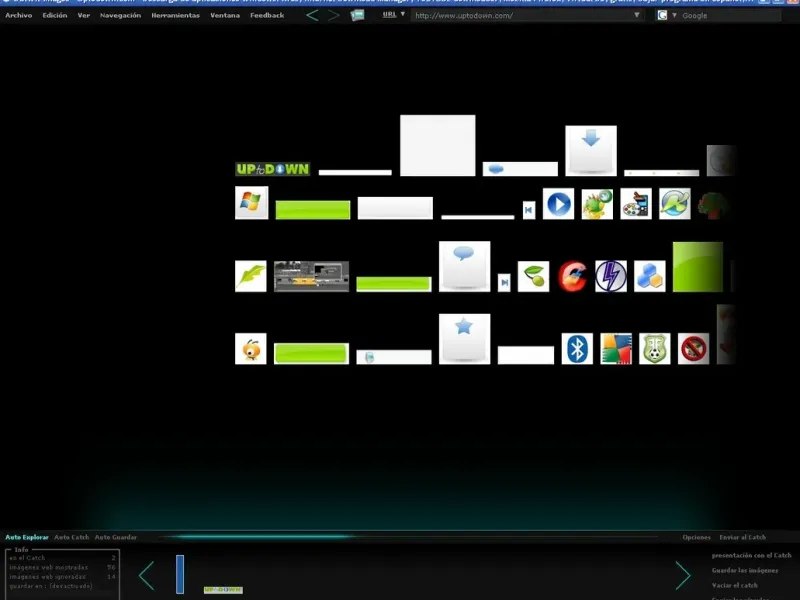800x600 pixels.
Task: Select the green bar image beside ant icon
Action: pyautogui.click(x=311, y=354)
